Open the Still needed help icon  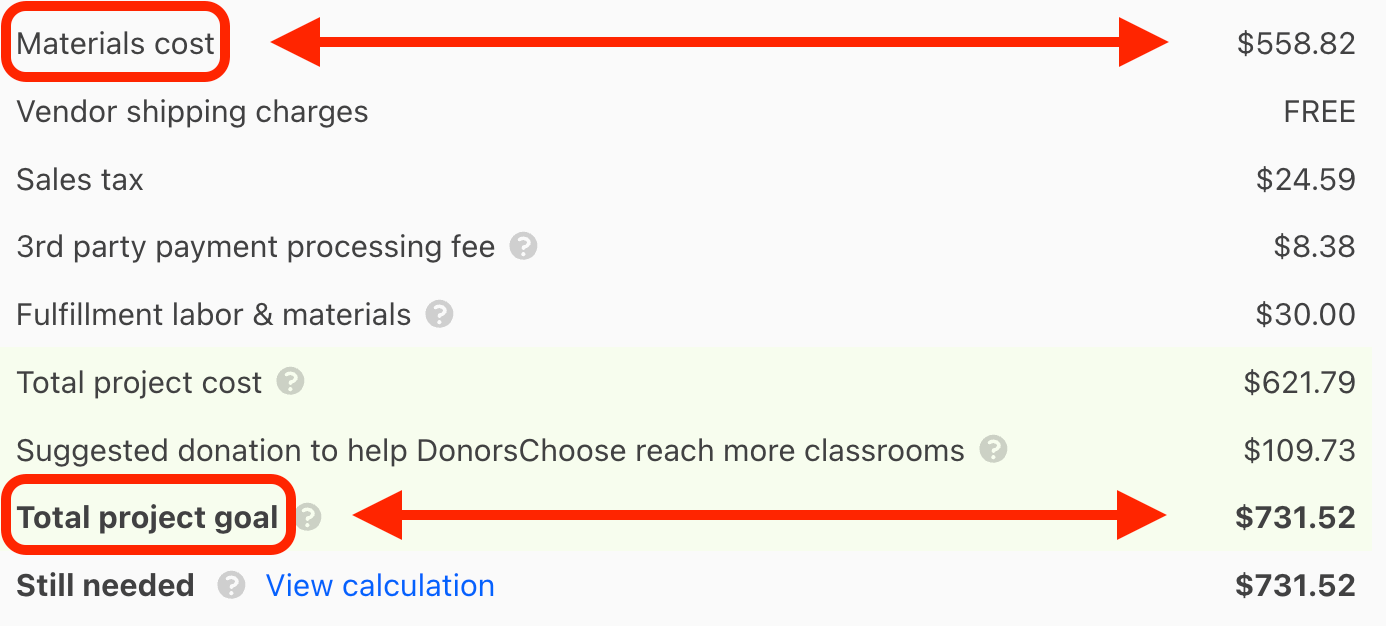[x=232, y=585]
